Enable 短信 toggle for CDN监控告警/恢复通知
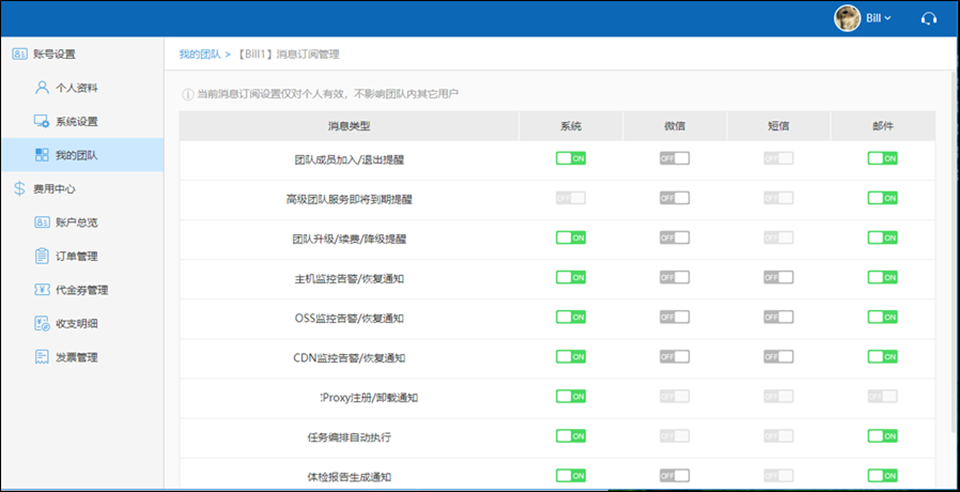The image size is (960, 492). [778, 356]
